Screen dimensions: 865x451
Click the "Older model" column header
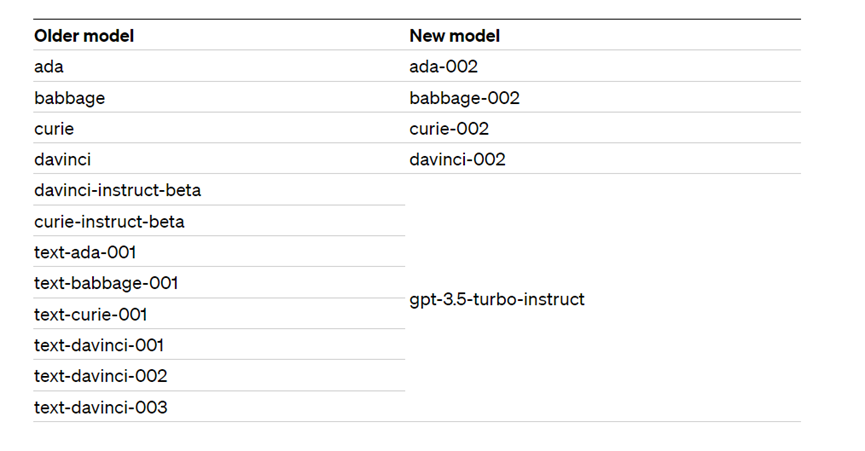(x=84, y=36)
